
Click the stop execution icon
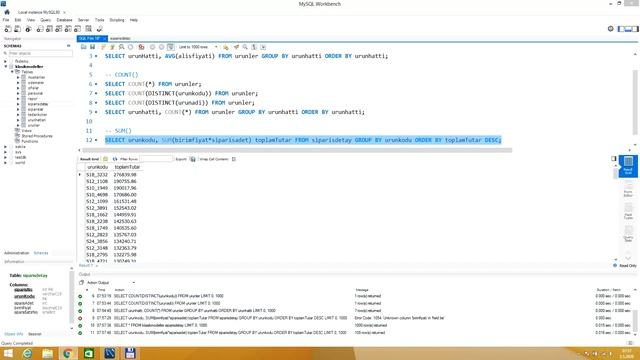(131, 47)
